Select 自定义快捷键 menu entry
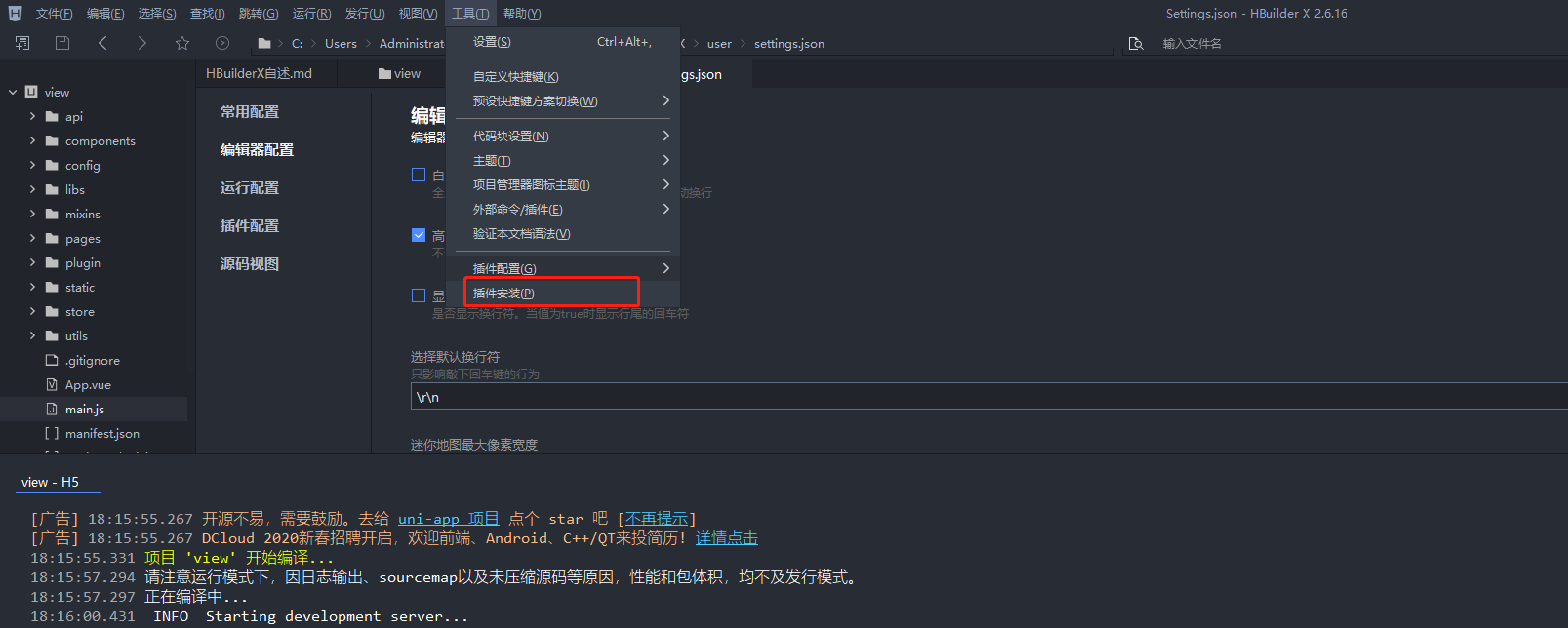The height and width of the screenshot is (628, 1568). (x=563, y=77)
